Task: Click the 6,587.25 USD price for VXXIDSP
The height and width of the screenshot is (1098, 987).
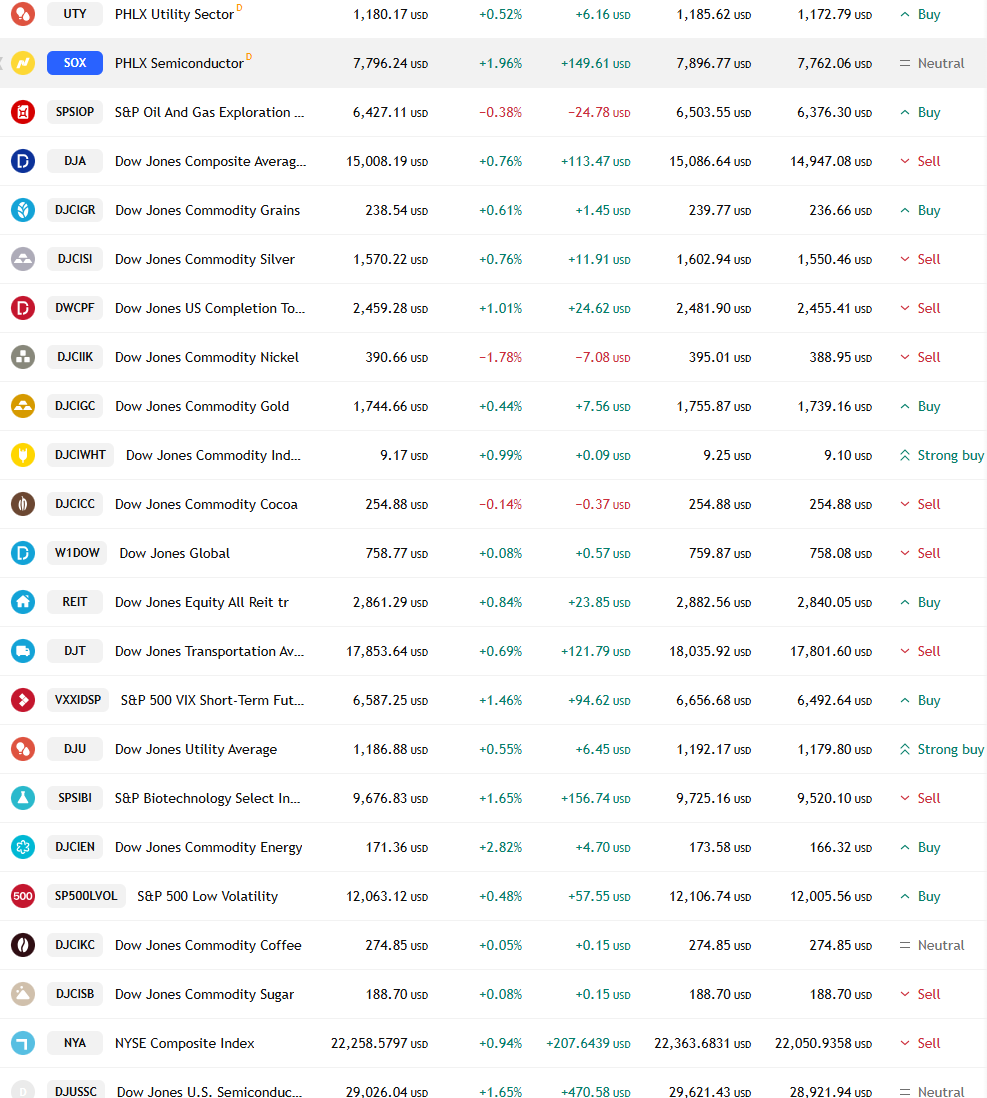Action: pos(390,700)
